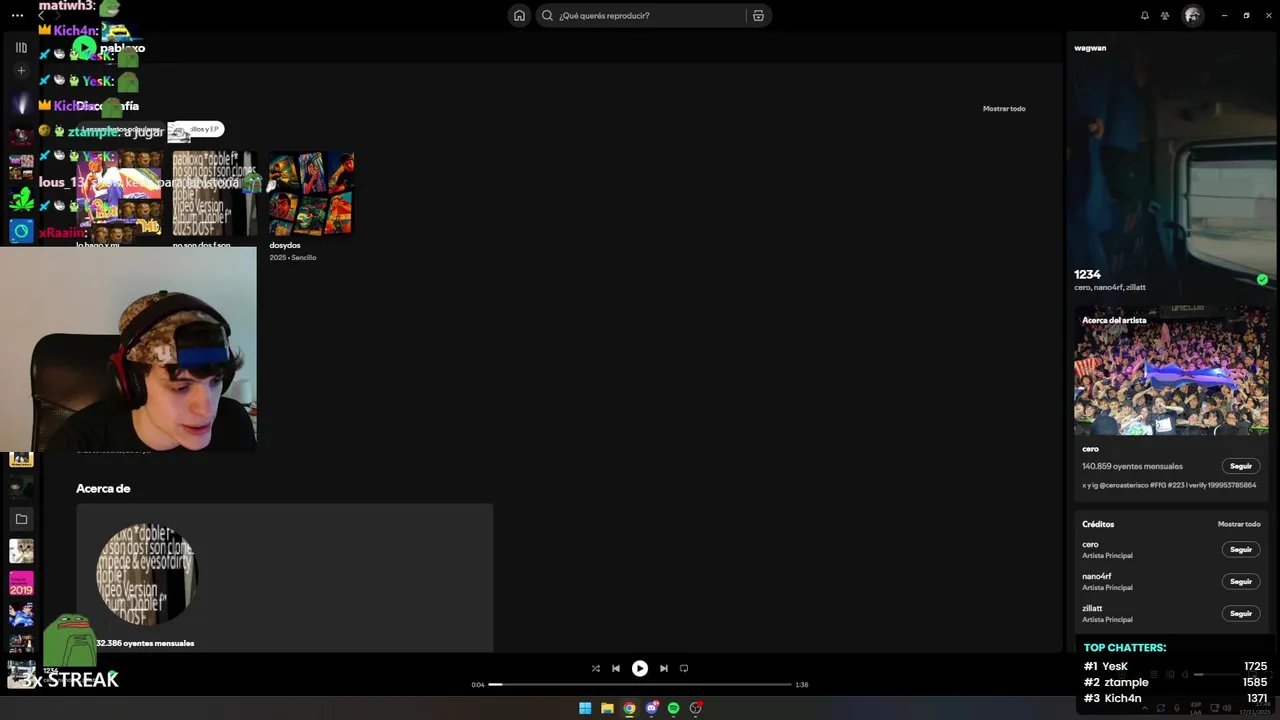
Task: Collapse Your Library sidebar icon
Action: 21,47
